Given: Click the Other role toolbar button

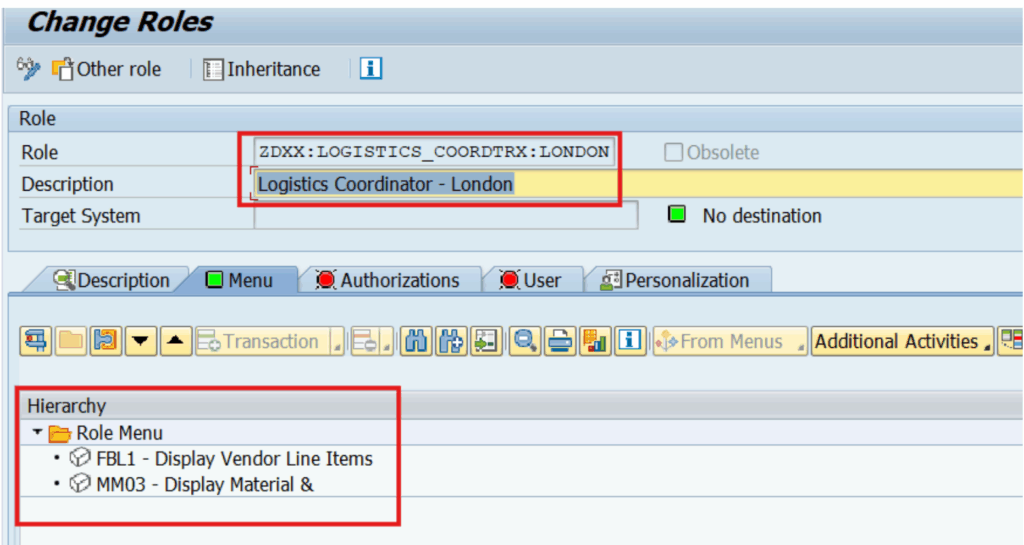Looking at the screenshot, I should pos(106,69).
